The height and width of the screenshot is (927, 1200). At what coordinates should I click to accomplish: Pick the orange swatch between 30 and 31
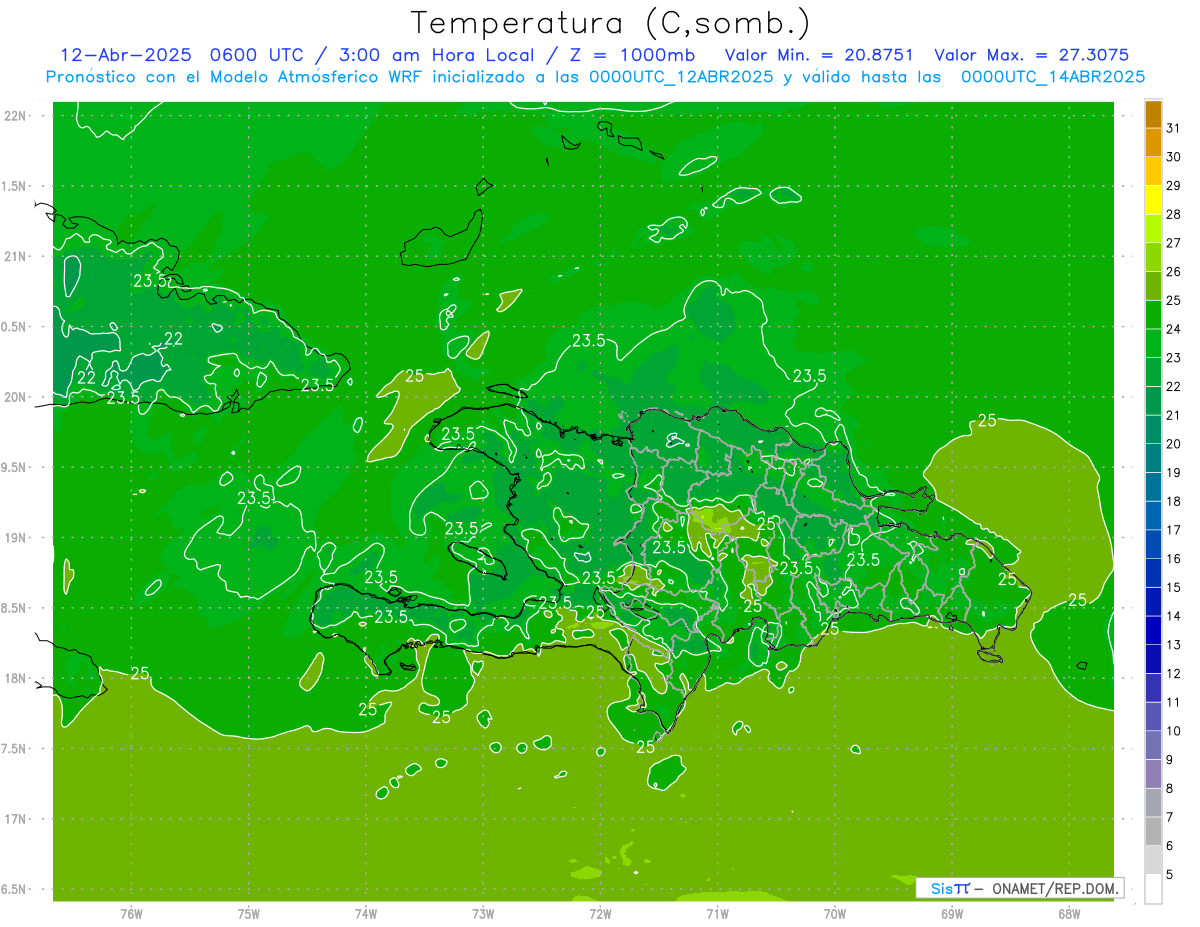(1153, 142)
